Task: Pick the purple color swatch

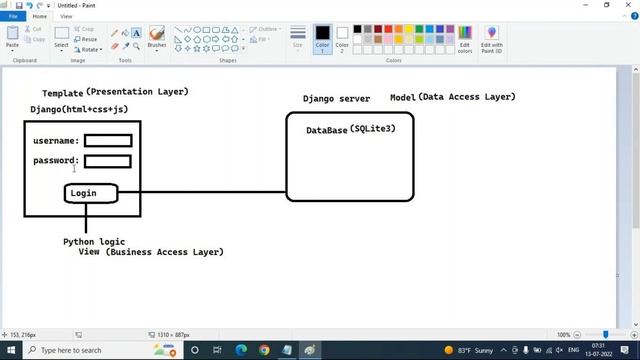Action: click(x=450, y=29)
